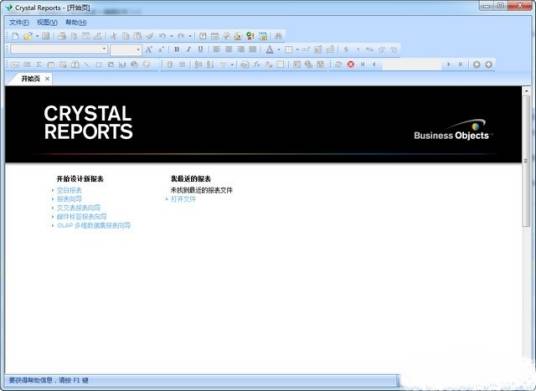This screenshot has height=391, width=536.
Task: Click the Insert Chart icon
Action: [123, 64]
